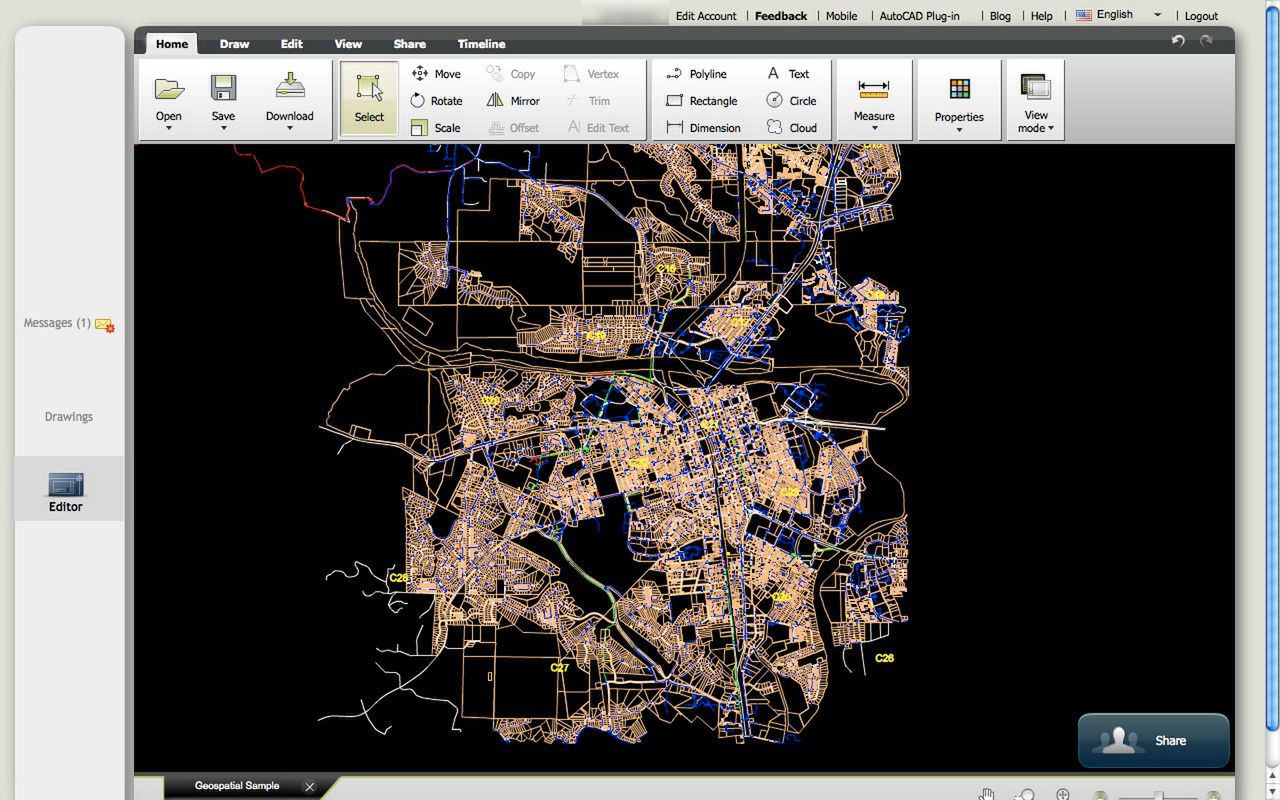Insert a revision Cloud
This screenshot has height=800, width=1280.
794,127
